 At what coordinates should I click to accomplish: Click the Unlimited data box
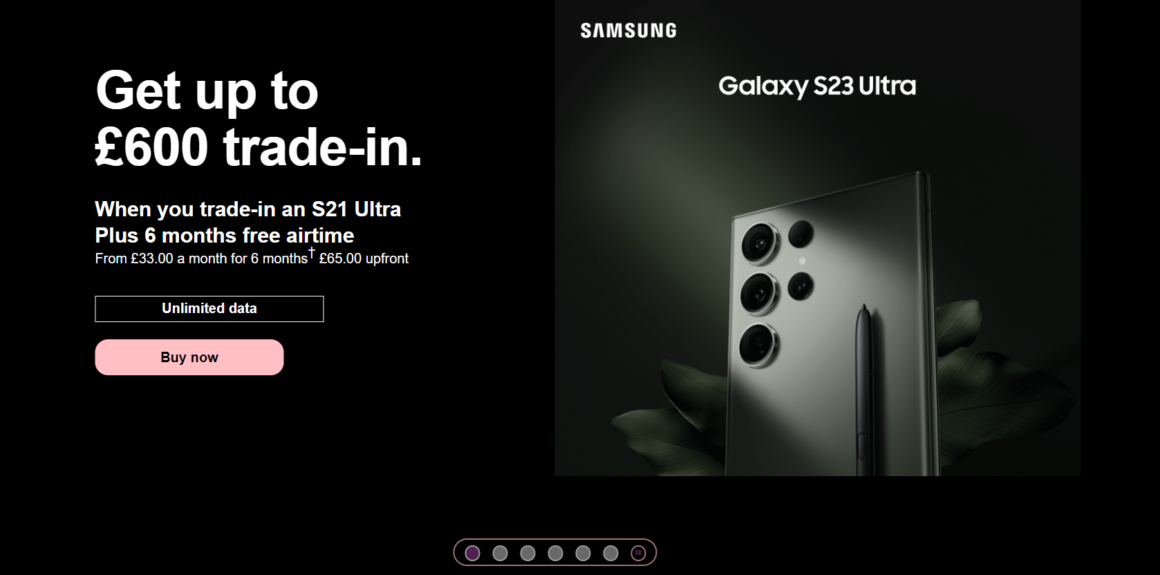point(209,309)
